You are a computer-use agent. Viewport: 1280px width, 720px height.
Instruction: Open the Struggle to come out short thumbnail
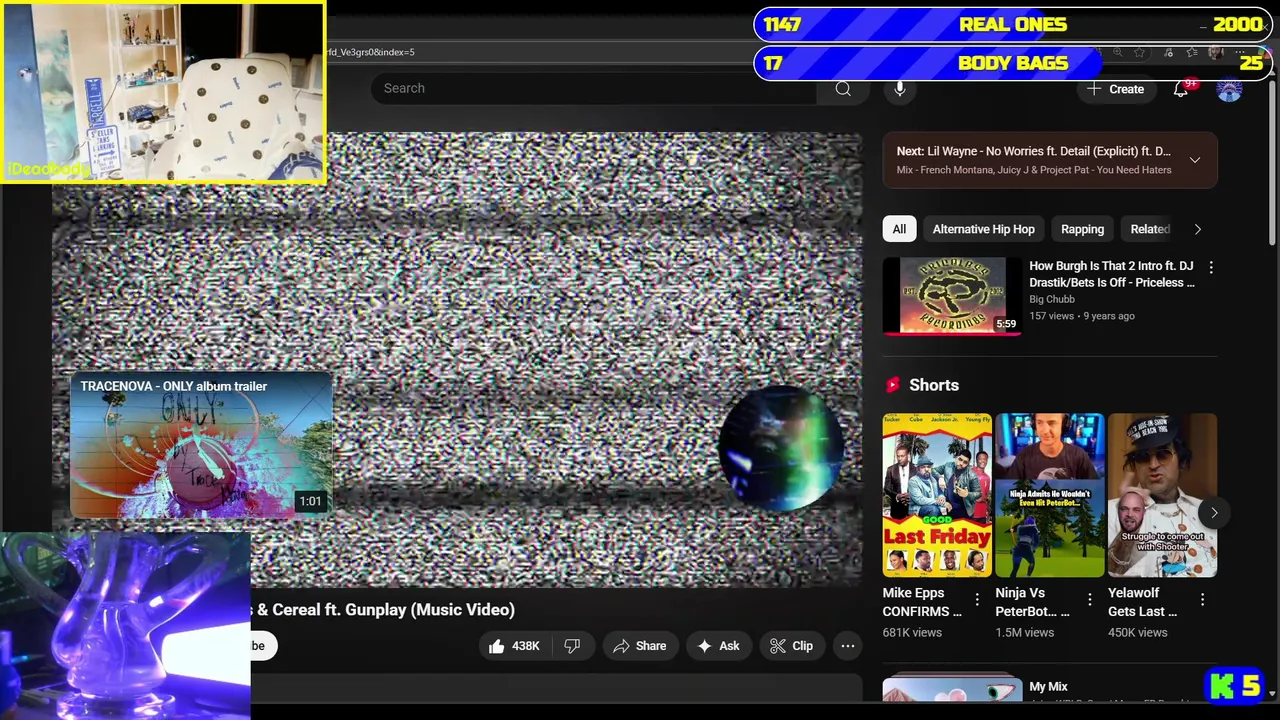(x=1162, y=495)
